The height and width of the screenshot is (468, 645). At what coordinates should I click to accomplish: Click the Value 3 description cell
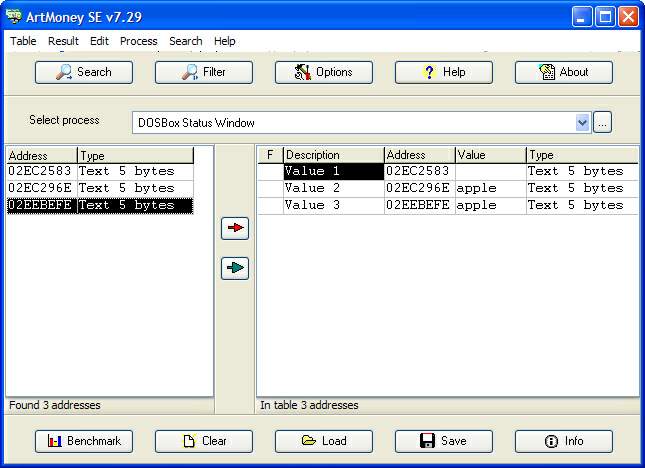(x=334, y=205)
